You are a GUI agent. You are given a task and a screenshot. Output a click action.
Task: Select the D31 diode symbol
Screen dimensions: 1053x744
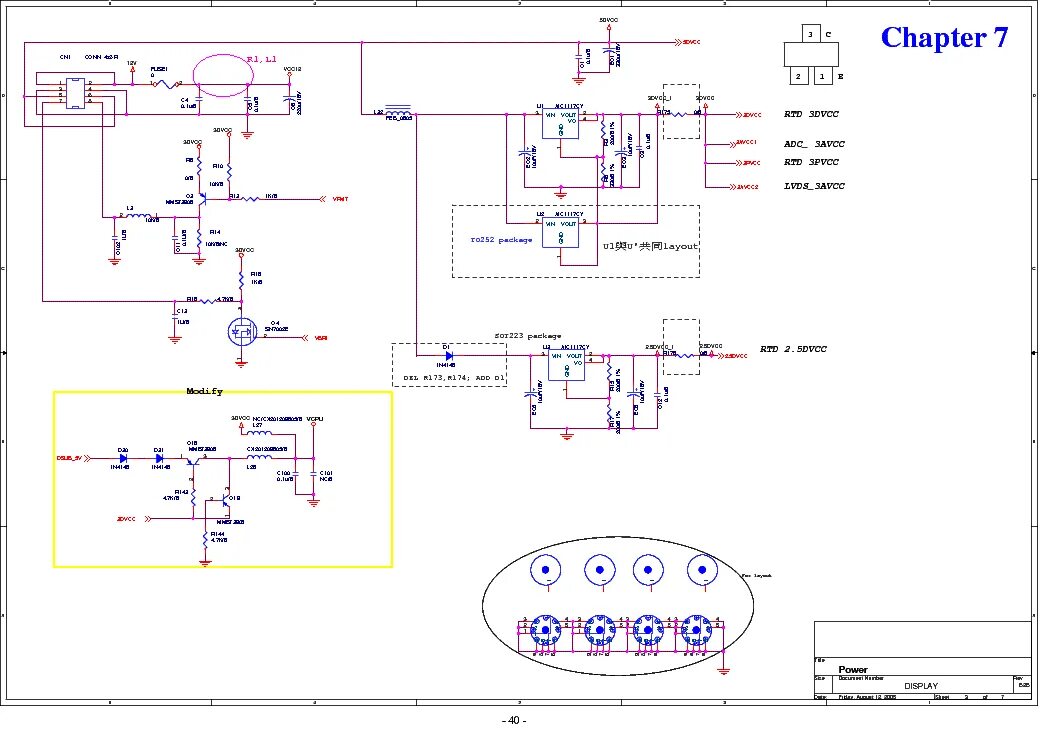(159, 459)
